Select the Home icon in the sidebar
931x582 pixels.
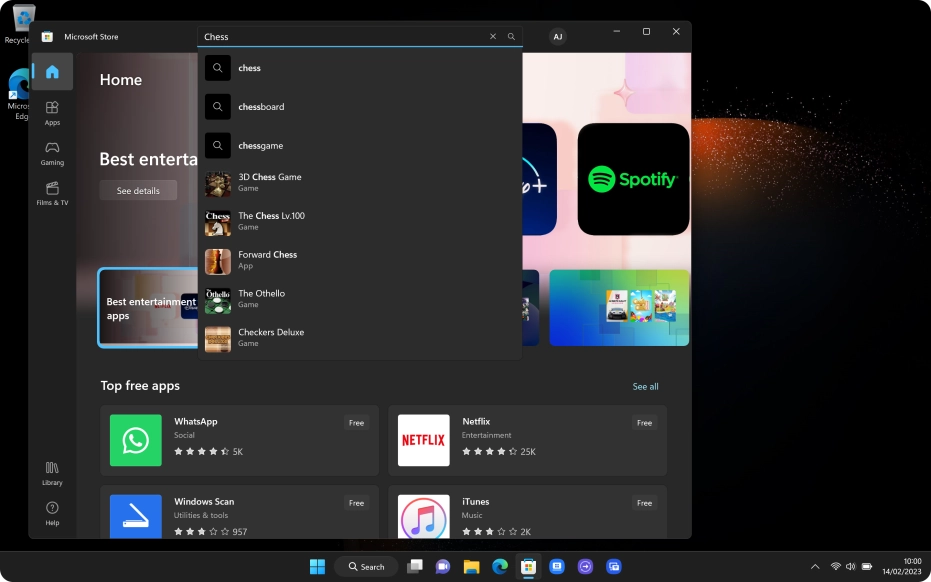51,71
